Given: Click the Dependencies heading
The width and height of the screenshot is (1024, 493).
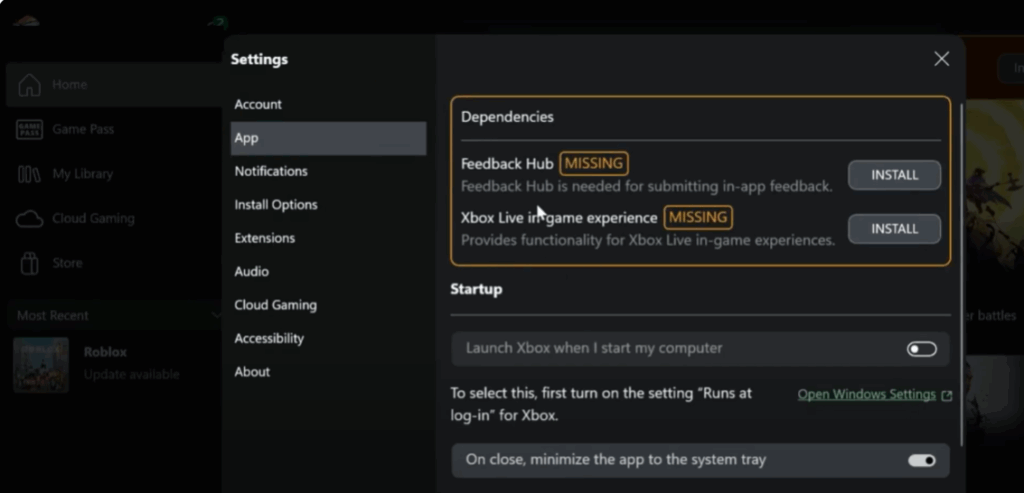Looking at the screenshot, I should pos(507,117).
